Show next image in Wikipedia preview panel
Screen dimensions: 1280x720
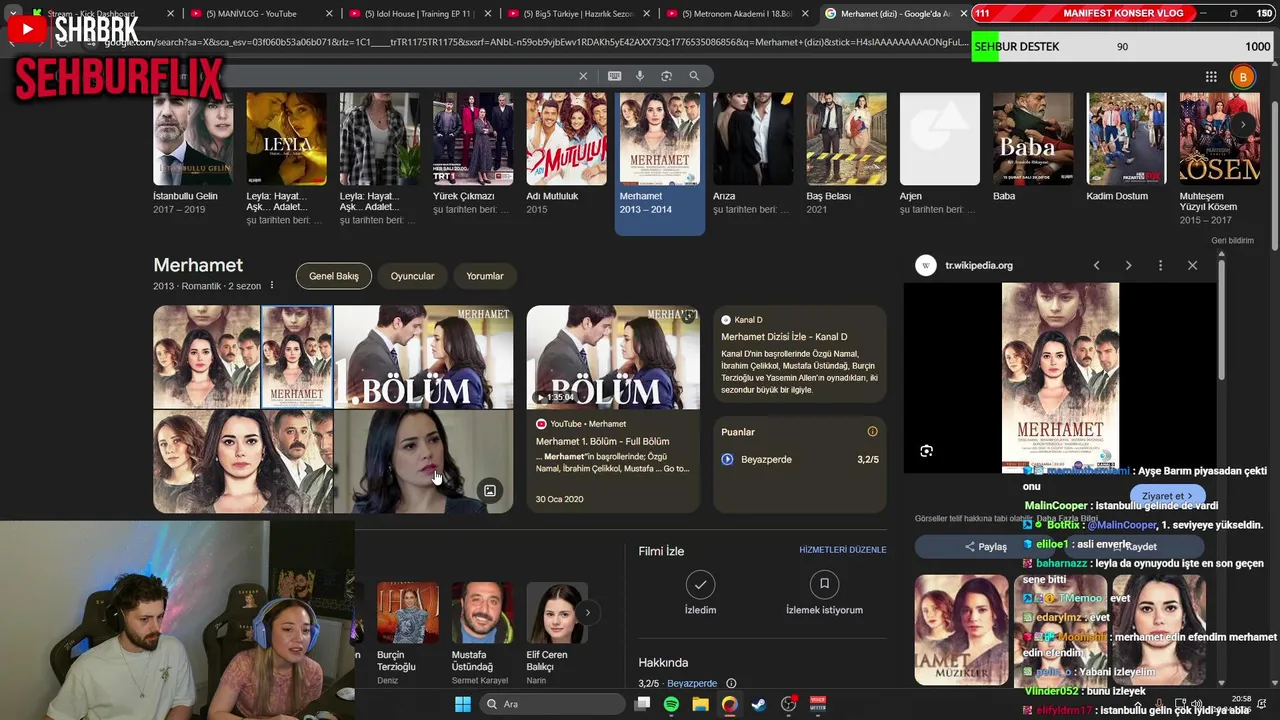[x=1128, y=265]
